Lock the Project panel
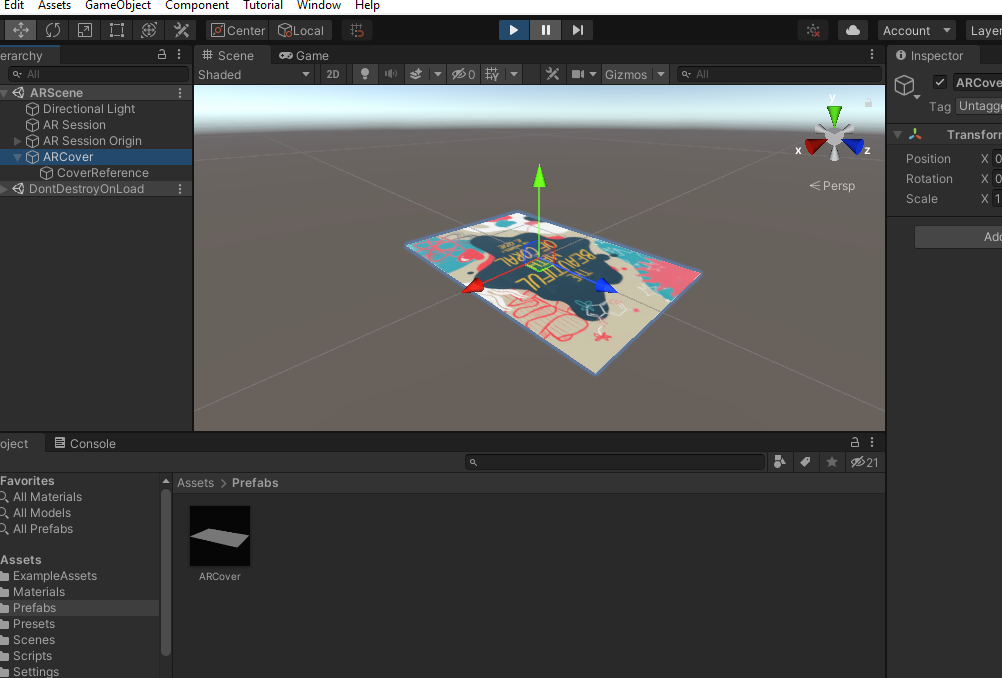The width and height of the screenshot is (1002, 678). (x=854, y=442)
